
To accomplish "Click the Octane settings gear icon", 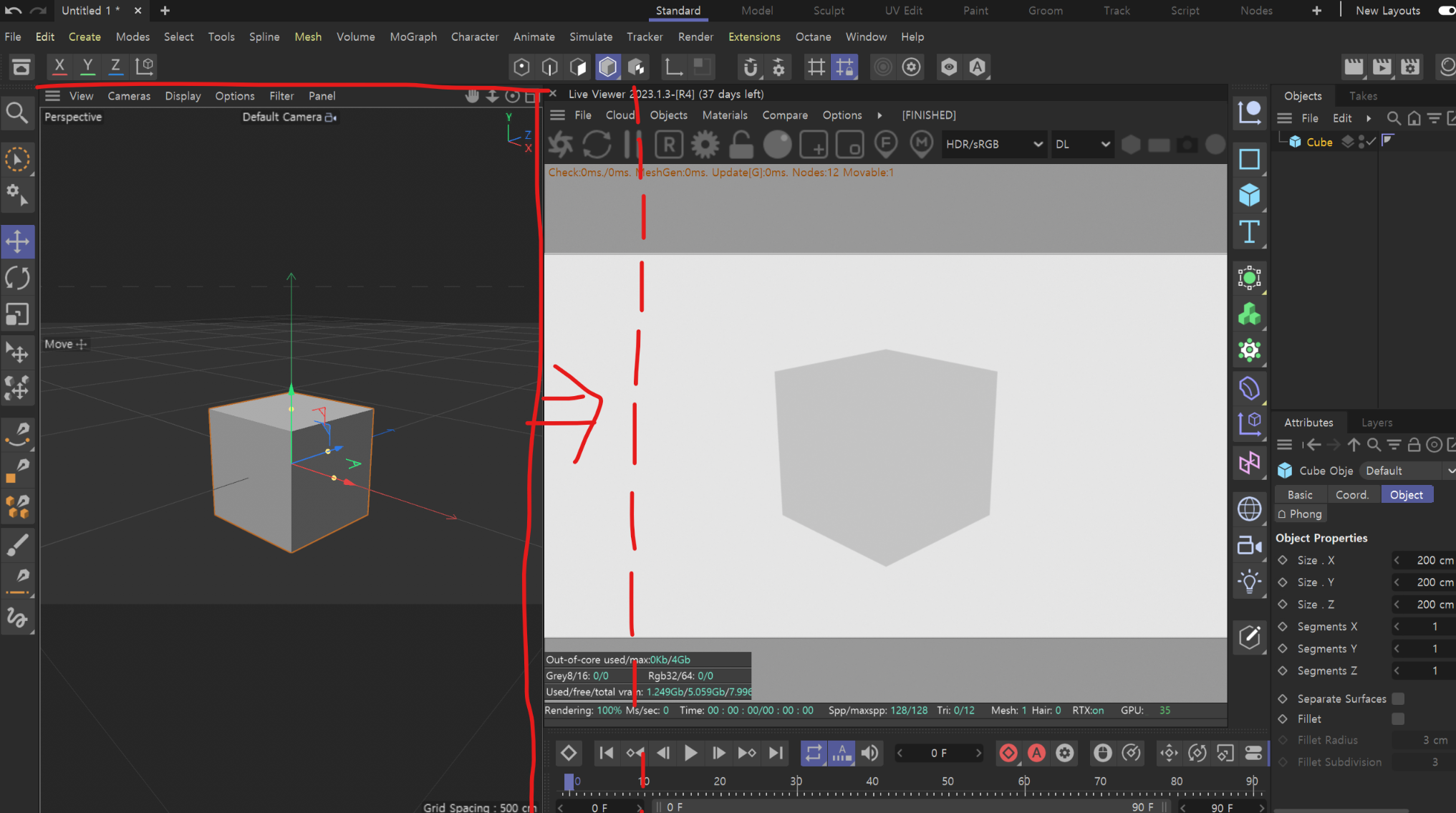I will coord(705,145).
